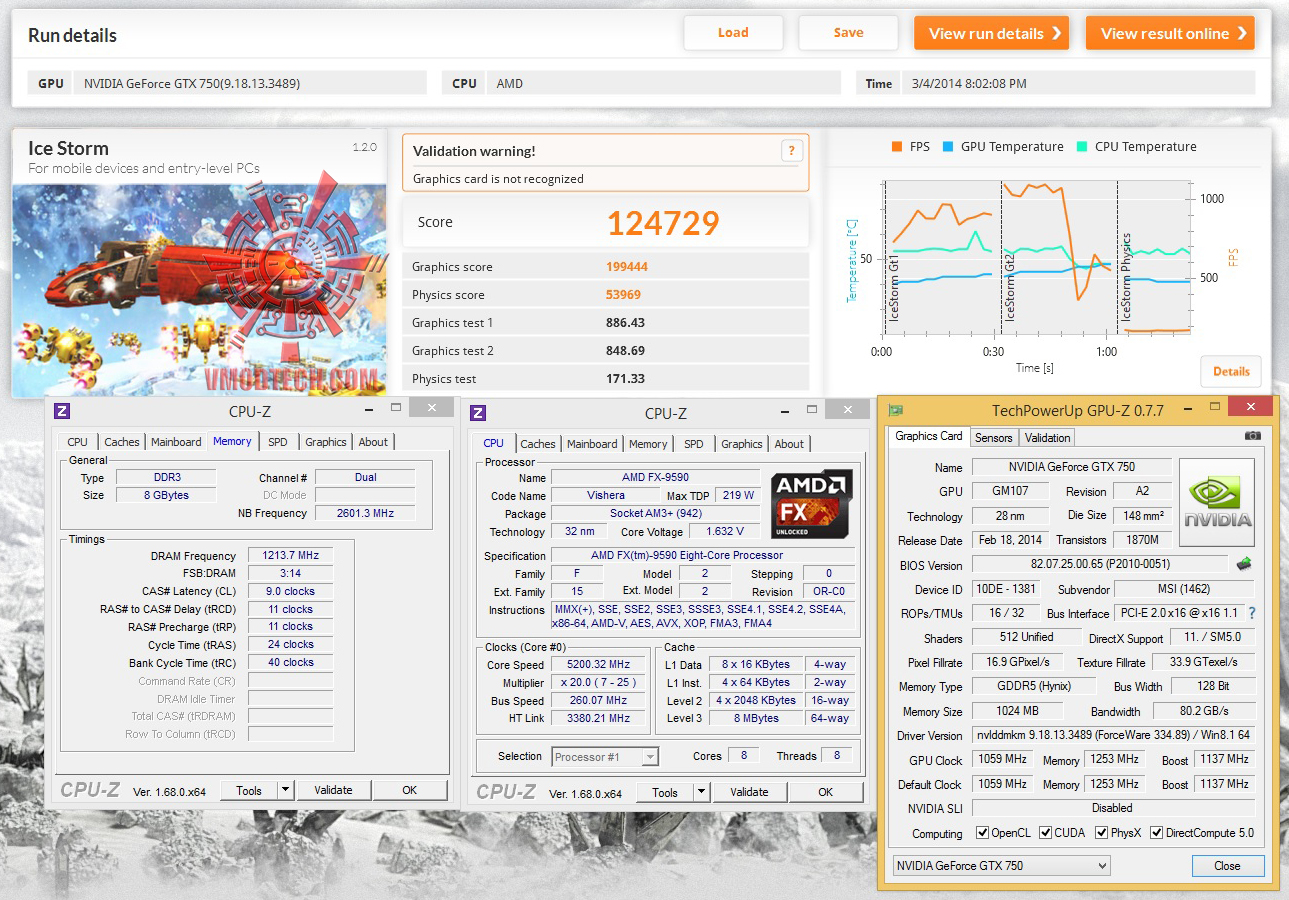Click the Z title icon of the CPU-Z Memory window
Screen dimensions: 1289x900
(x=62, y=411)
